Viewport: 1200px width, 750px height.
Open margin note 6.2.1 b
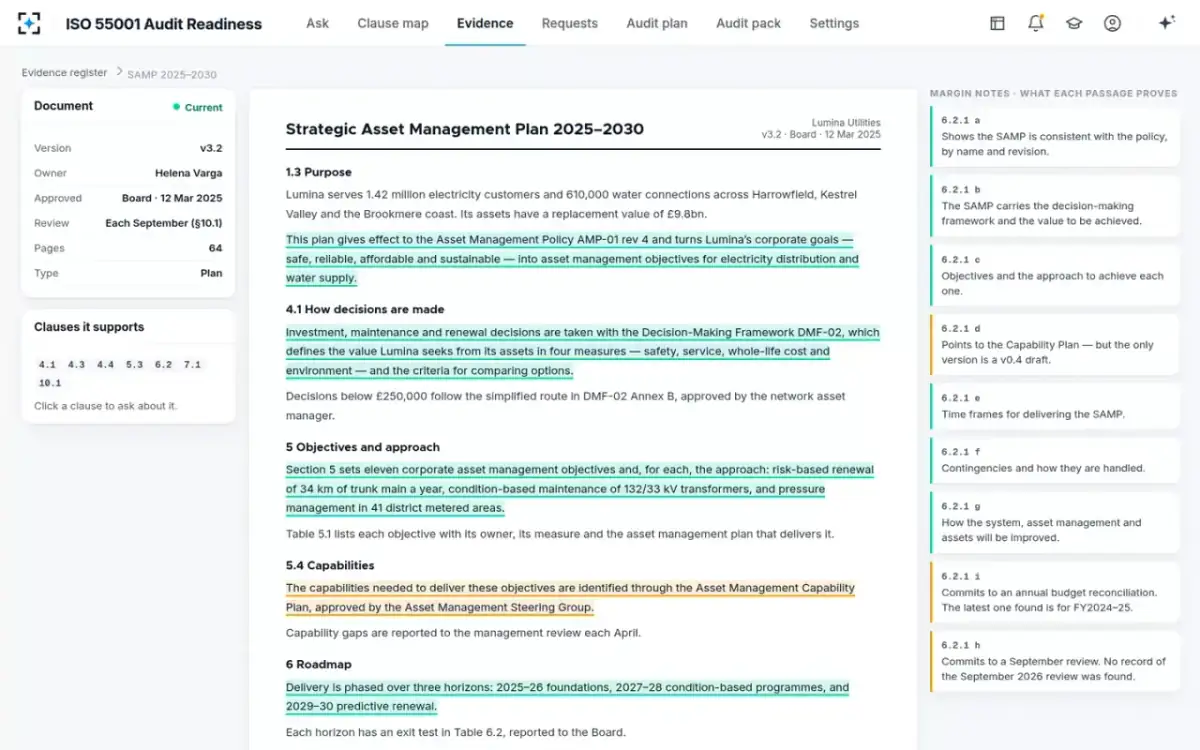click(1055, 206)
